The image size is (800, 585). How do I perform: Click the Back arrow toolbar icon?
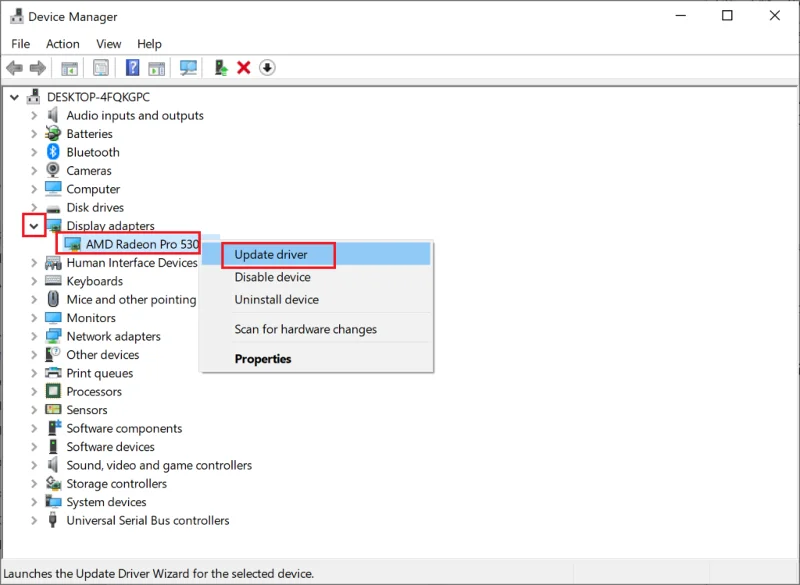click(x=15, y=67)
